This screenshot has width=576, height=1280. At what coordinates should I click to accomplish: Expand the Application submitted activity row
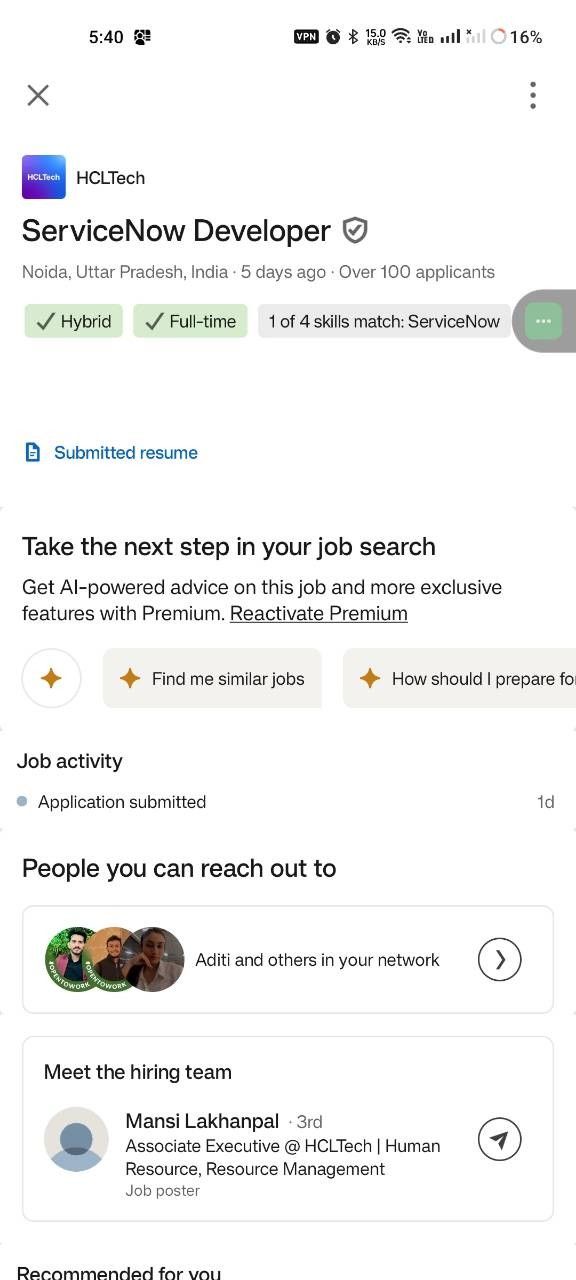coord(288,802)
